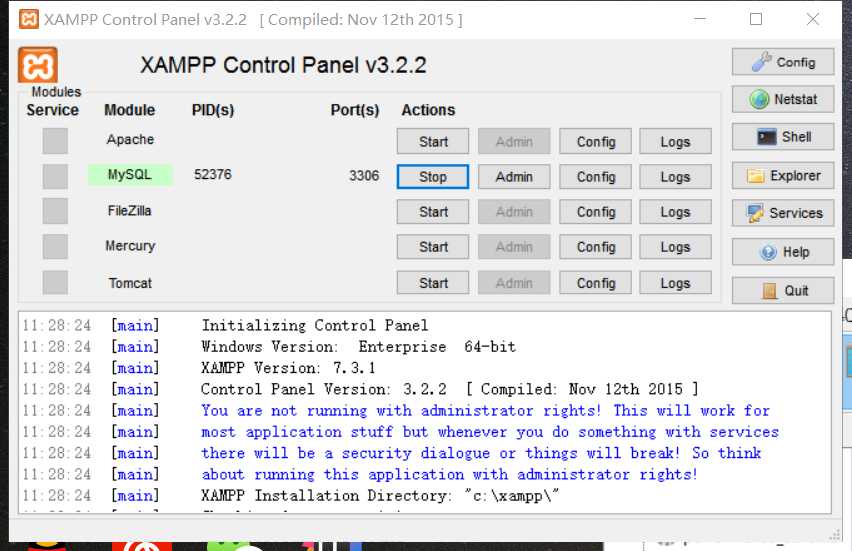Open the Help button
The image size is (852, 551).
[782, 252]
